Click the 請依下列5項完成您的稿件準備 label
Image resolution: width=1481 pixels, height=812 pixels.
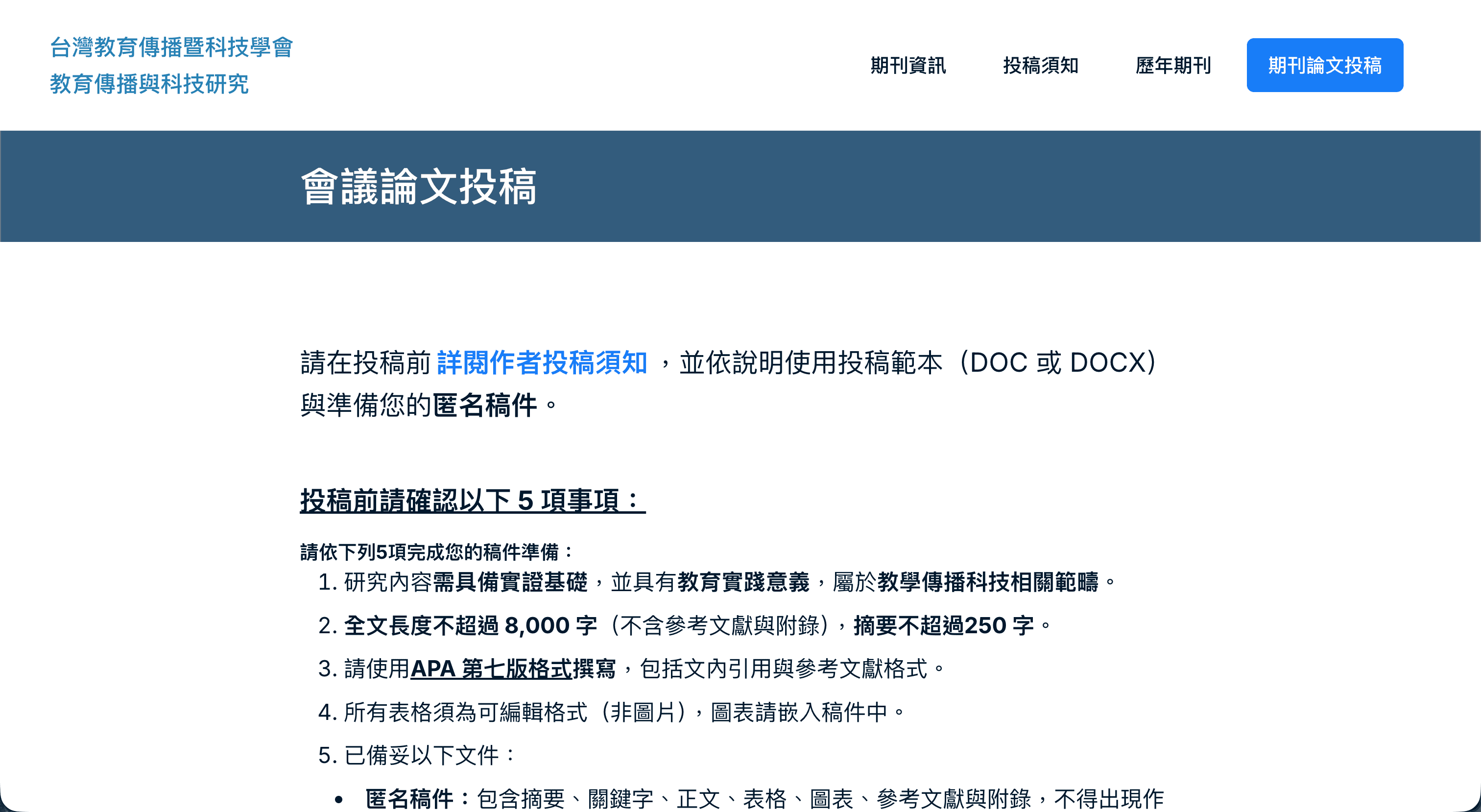434,551
